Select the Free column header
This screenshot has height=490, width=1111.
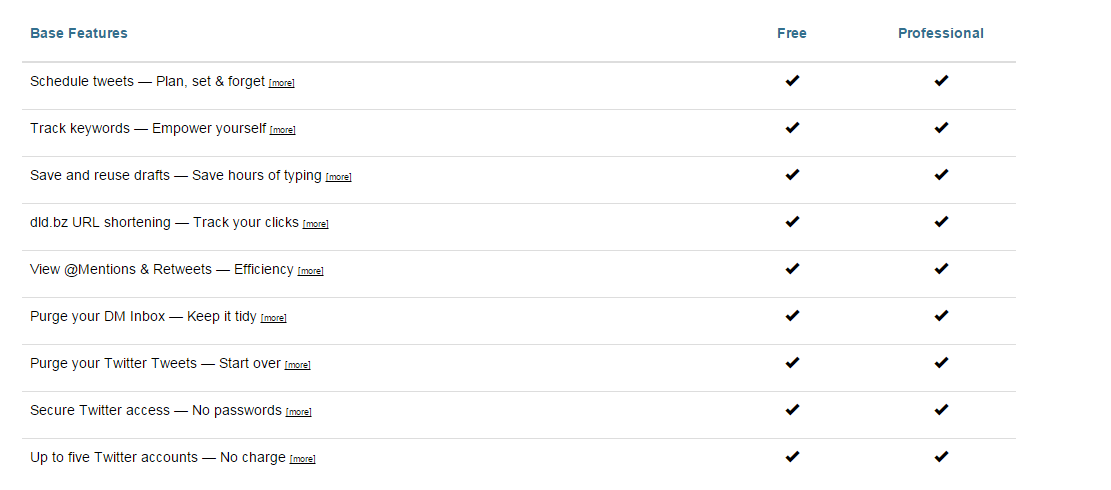point(792,33)
